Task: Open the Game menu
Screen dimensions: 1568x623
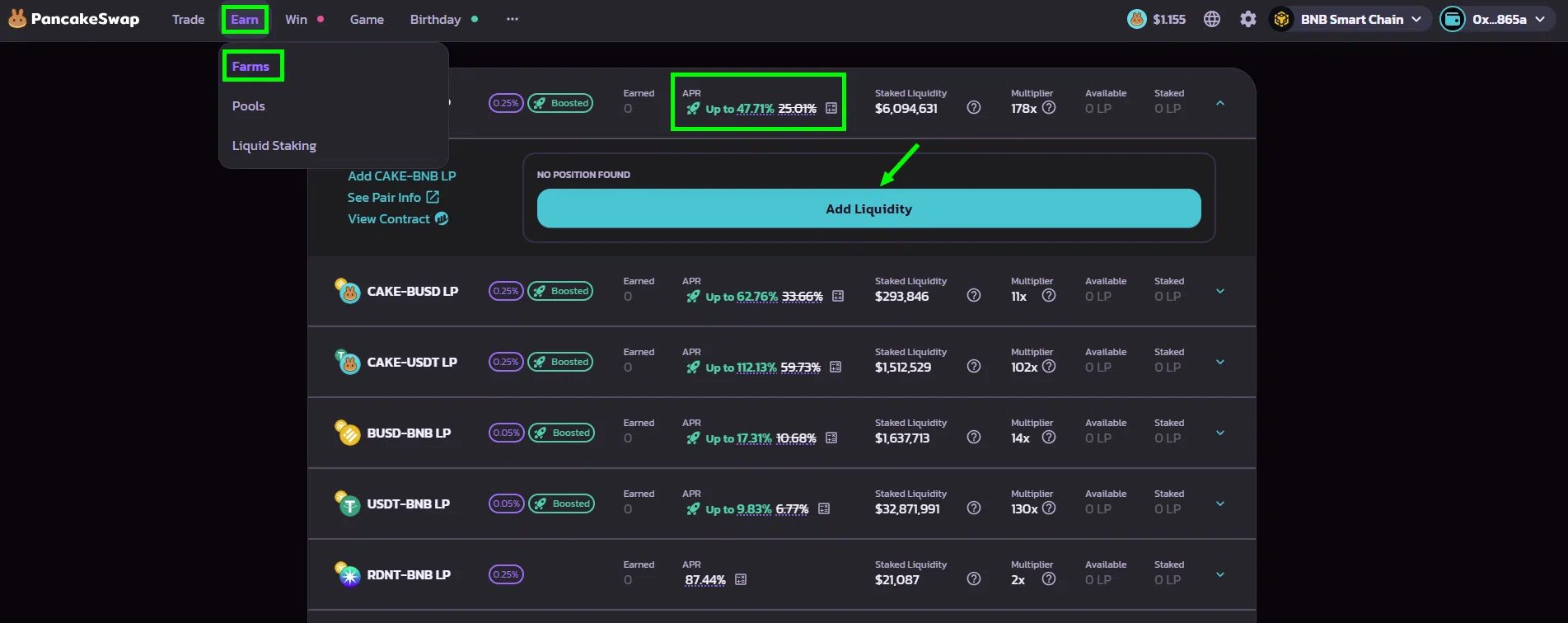Action: 367,19
